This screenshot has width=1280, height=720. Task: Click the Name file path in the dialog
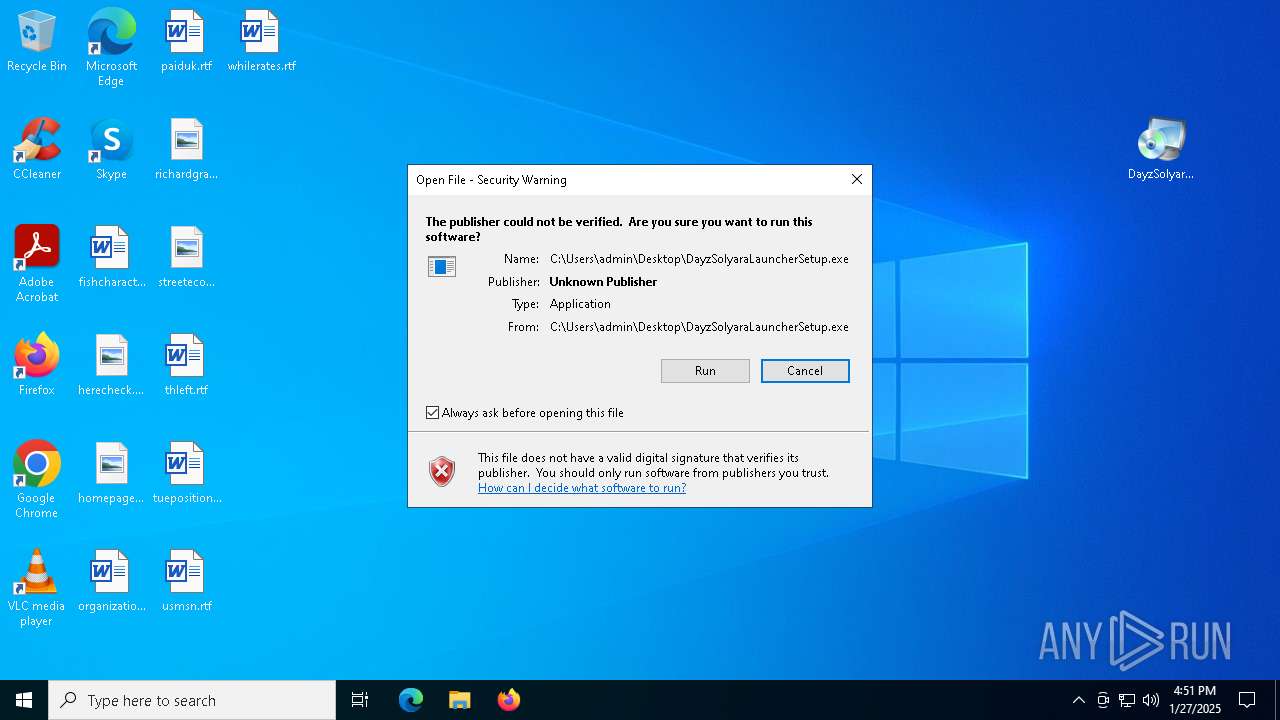[x=699, y=259]
